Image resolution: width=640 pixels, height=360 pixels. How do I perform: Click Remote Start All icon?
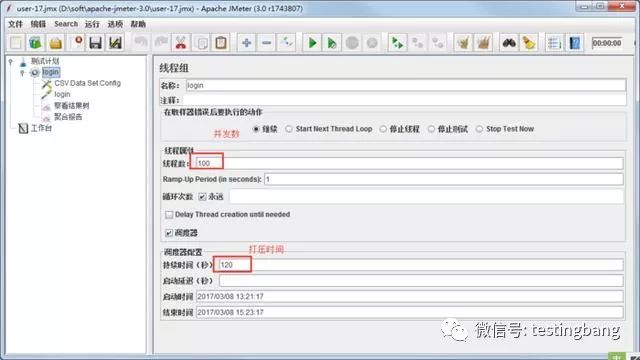397,43
